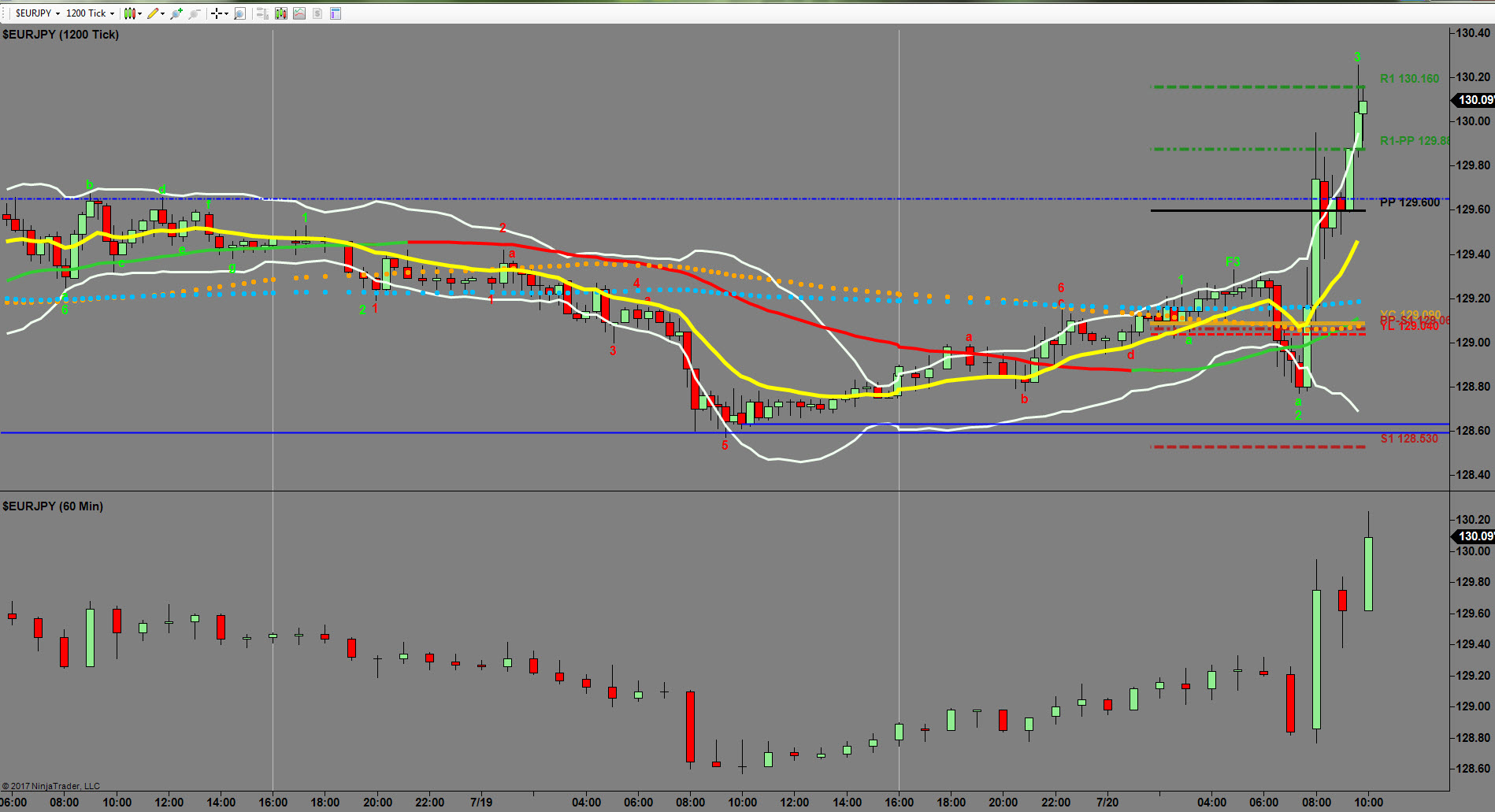Open the Strategies icon
The width and height of the screenshot is (1495, 812).
[x=317, y=13]
